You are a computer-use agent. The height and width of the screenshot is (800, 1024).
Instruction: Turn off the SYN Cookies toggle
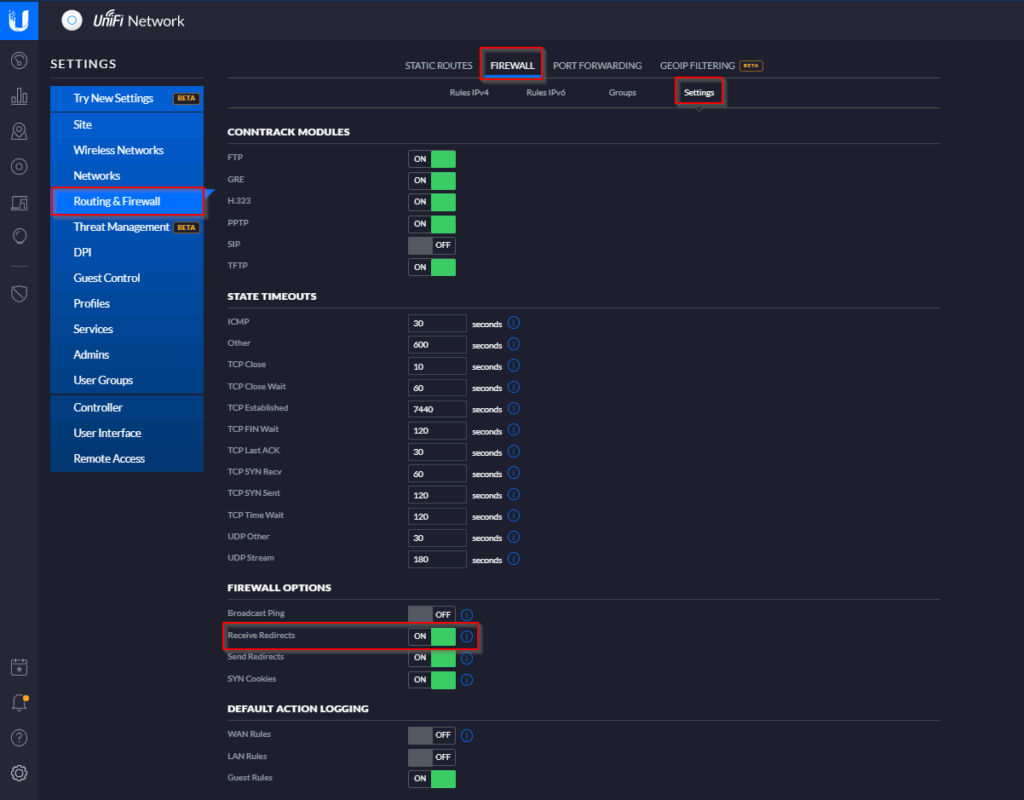click(430, 679)
